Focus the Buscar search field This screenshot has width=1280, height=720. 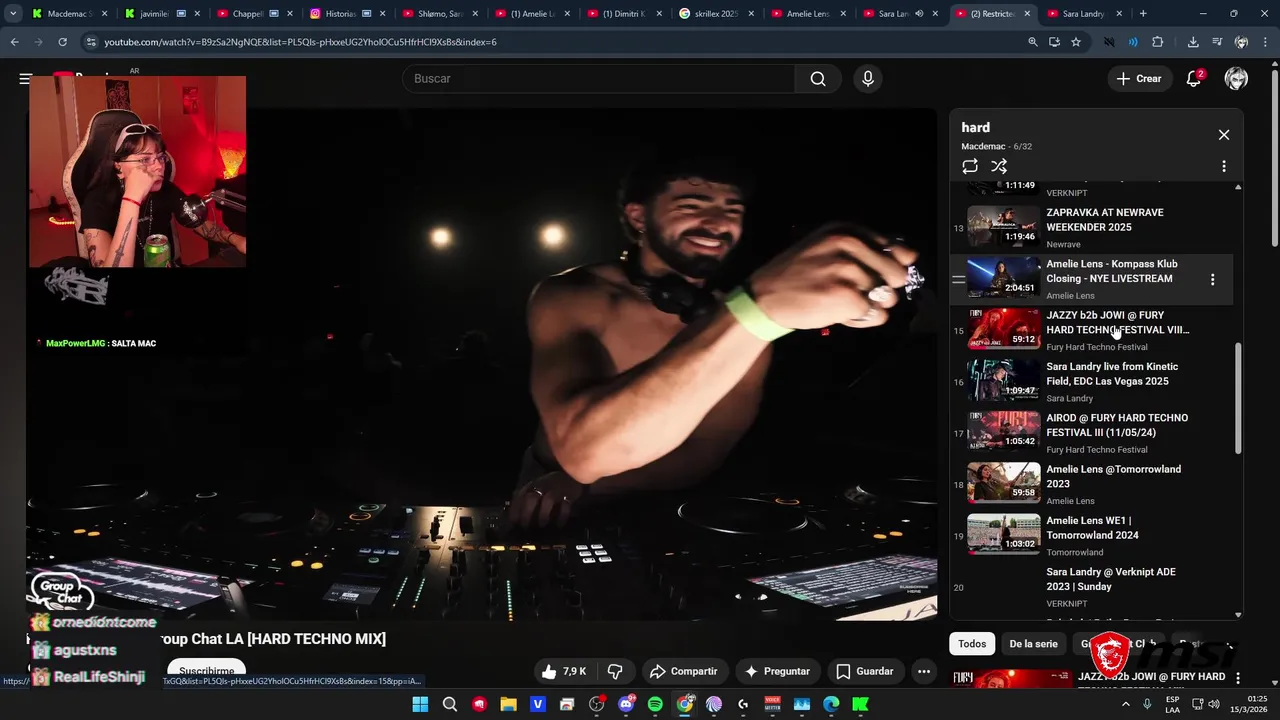tap(600, 79)
